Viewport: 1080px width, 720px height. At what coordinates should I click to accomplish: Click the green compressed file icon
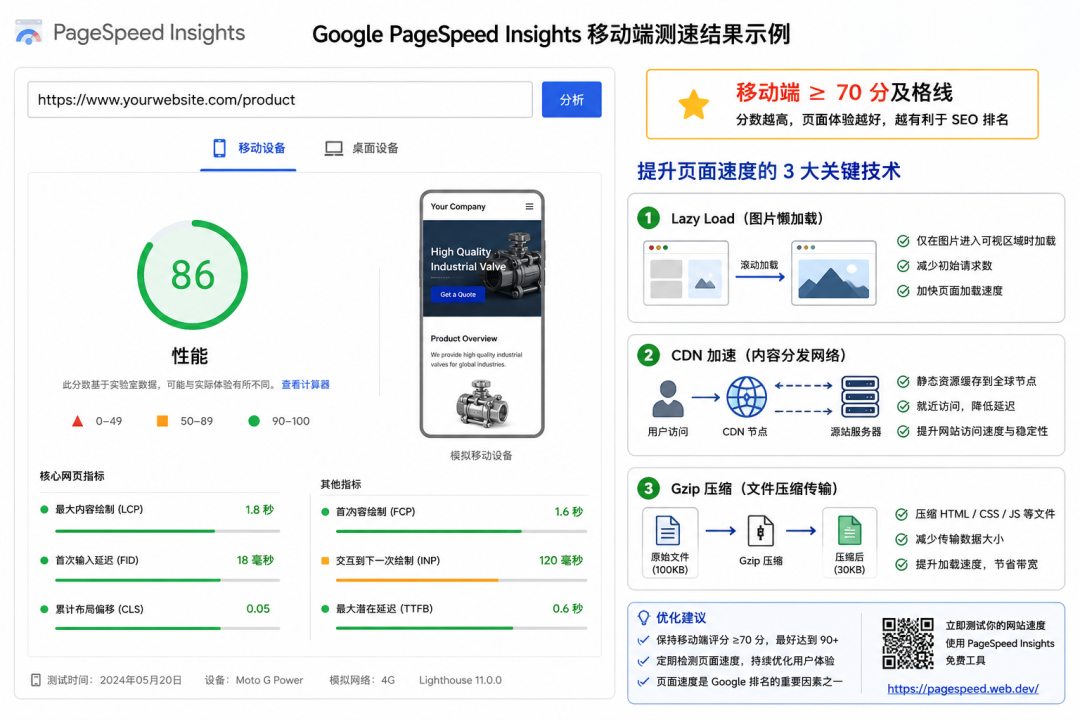pos(849,531)
